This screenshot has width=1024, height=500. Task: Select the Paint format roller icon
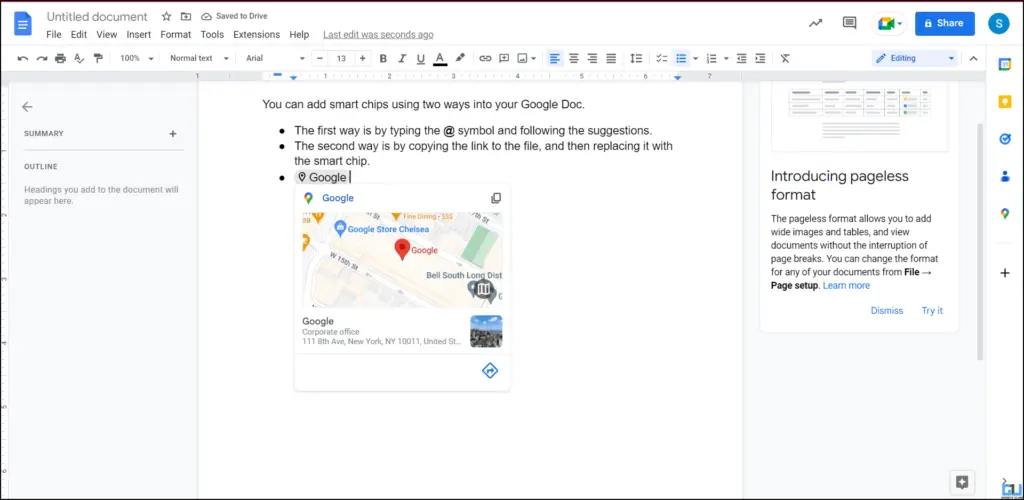(99, 58)
